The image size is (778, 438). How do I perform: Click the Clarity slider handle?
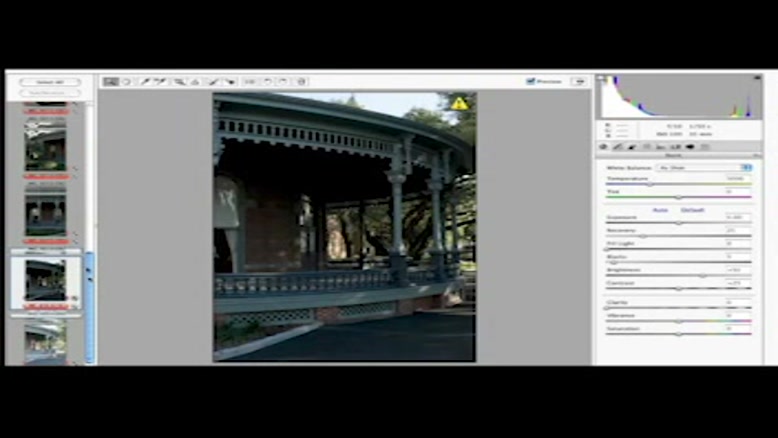pos(607,308)
